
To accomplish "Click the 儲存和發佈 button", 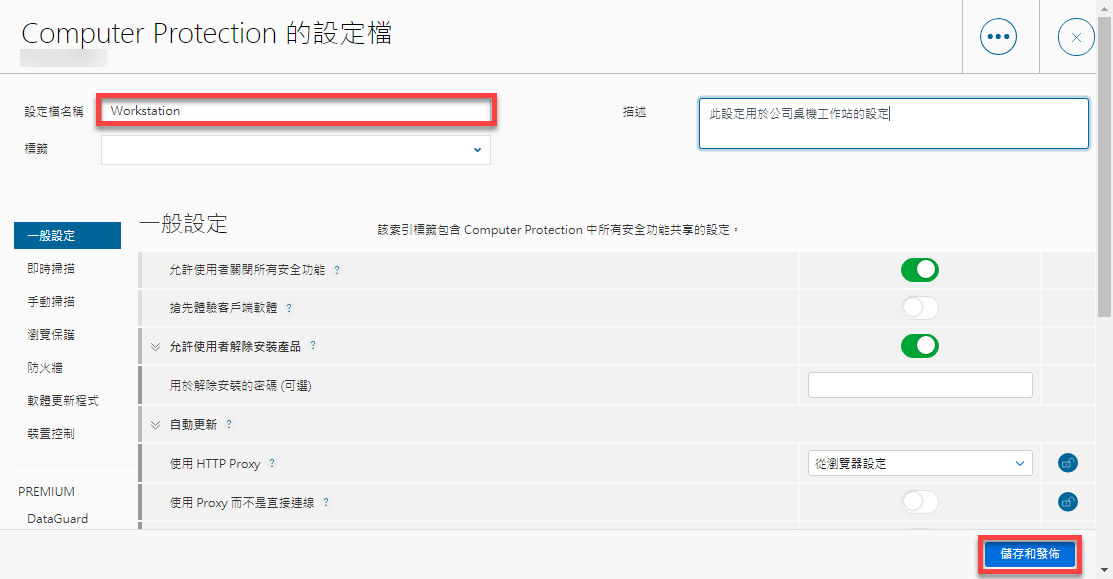I will (1028, 554).
